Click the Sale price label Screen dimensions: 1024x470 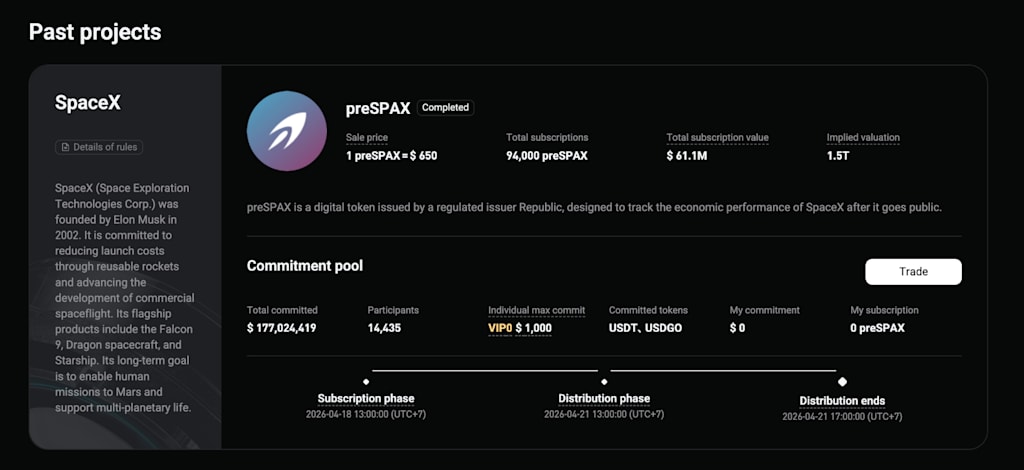(366, 138)
